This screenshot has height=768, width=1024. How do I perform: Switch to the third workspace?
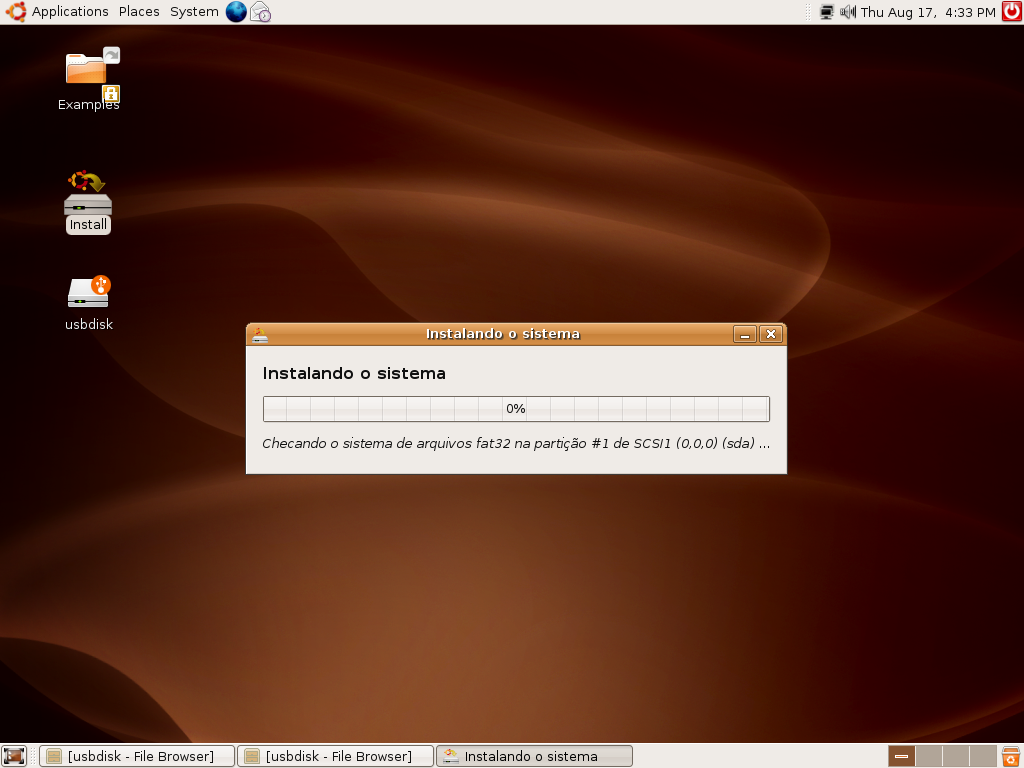pos(955,756)
